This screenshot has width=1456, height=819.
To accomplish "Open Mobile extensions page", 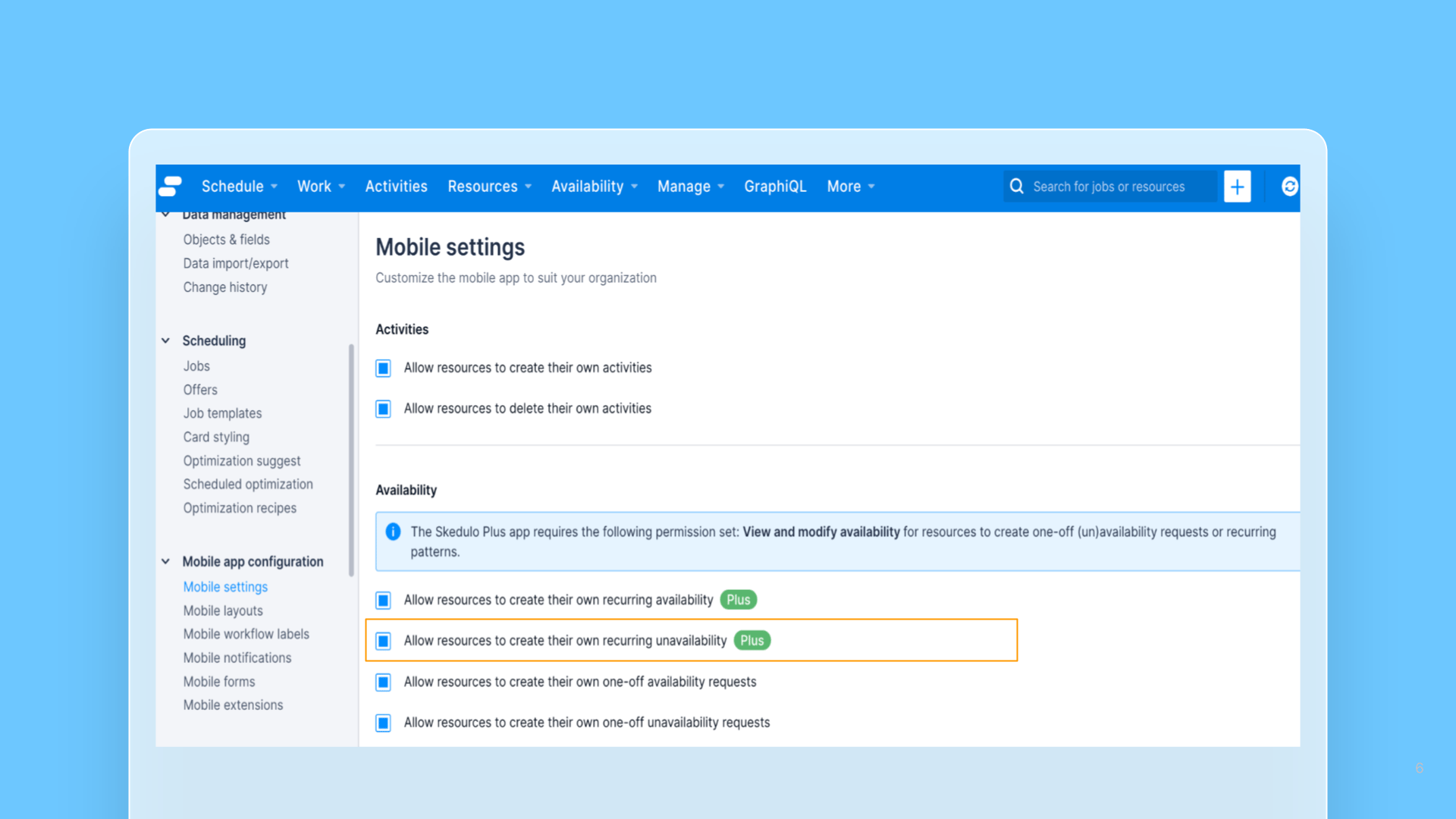I will (x=233, y=705).
